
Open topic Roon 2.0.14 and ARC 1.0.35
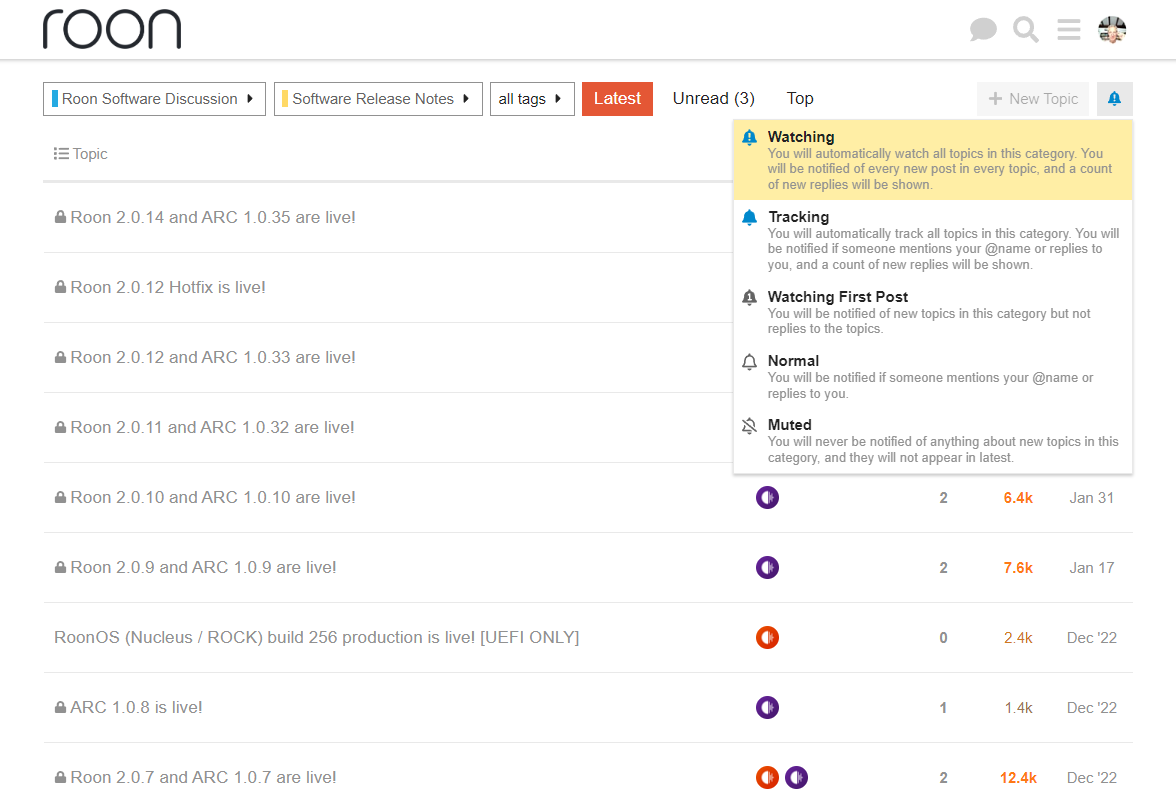point(213,217)
